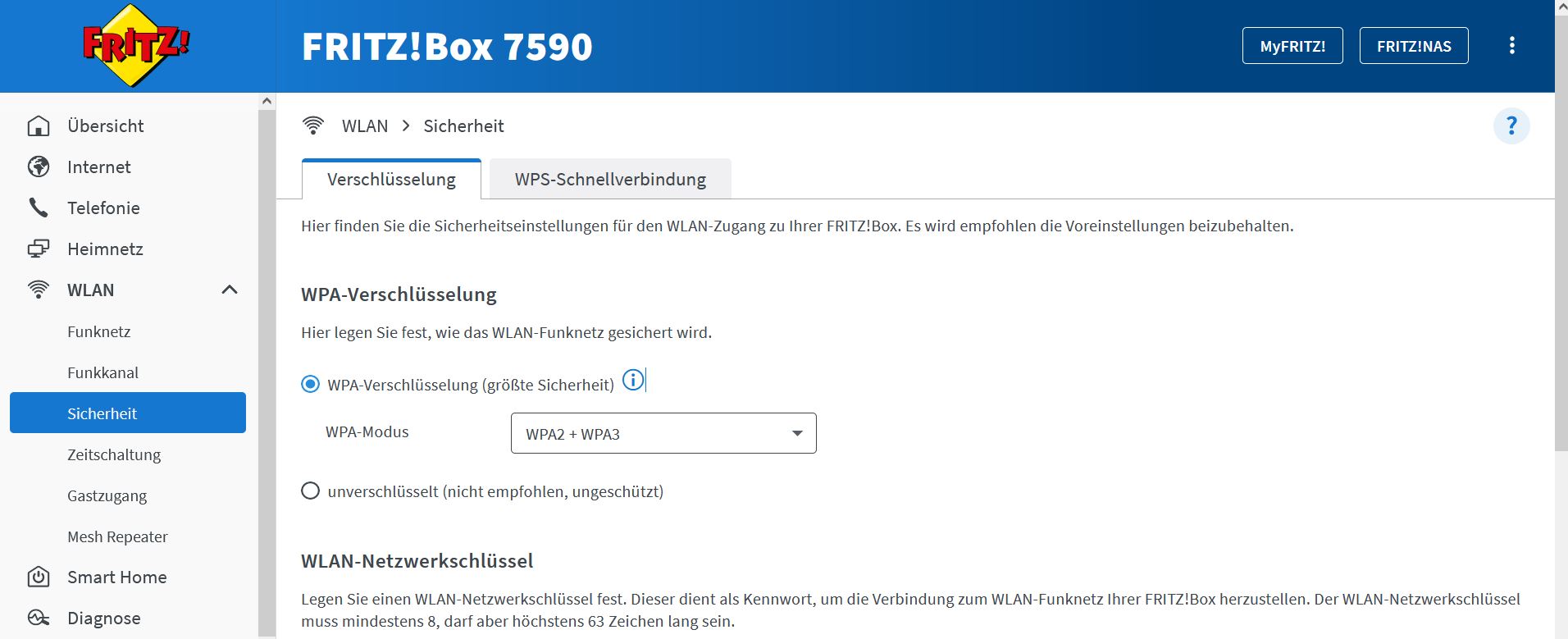Open the WPA-Modus dropdown
Screen dimensions: 1568x639
[x=663, y=433]
